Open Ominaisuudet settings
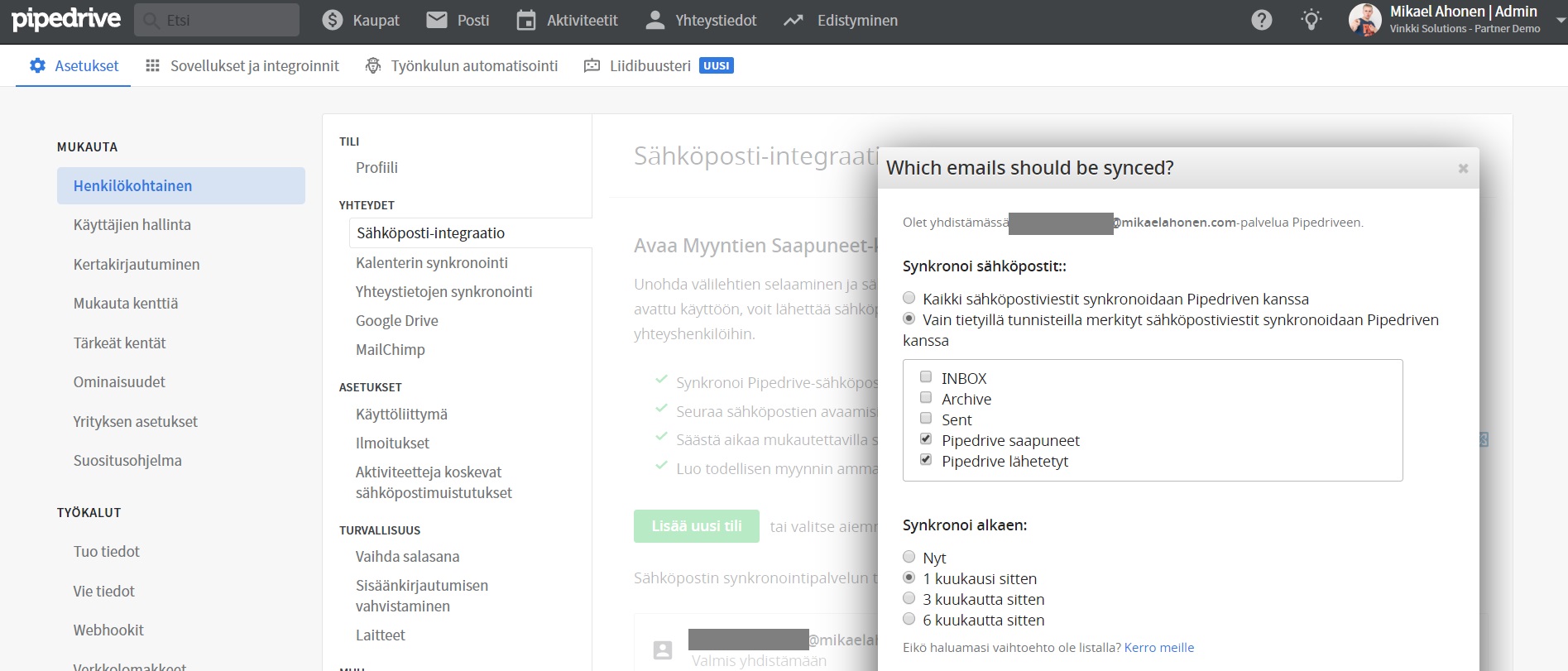Viewport: 1568px width, 671px height. point(119,382)
